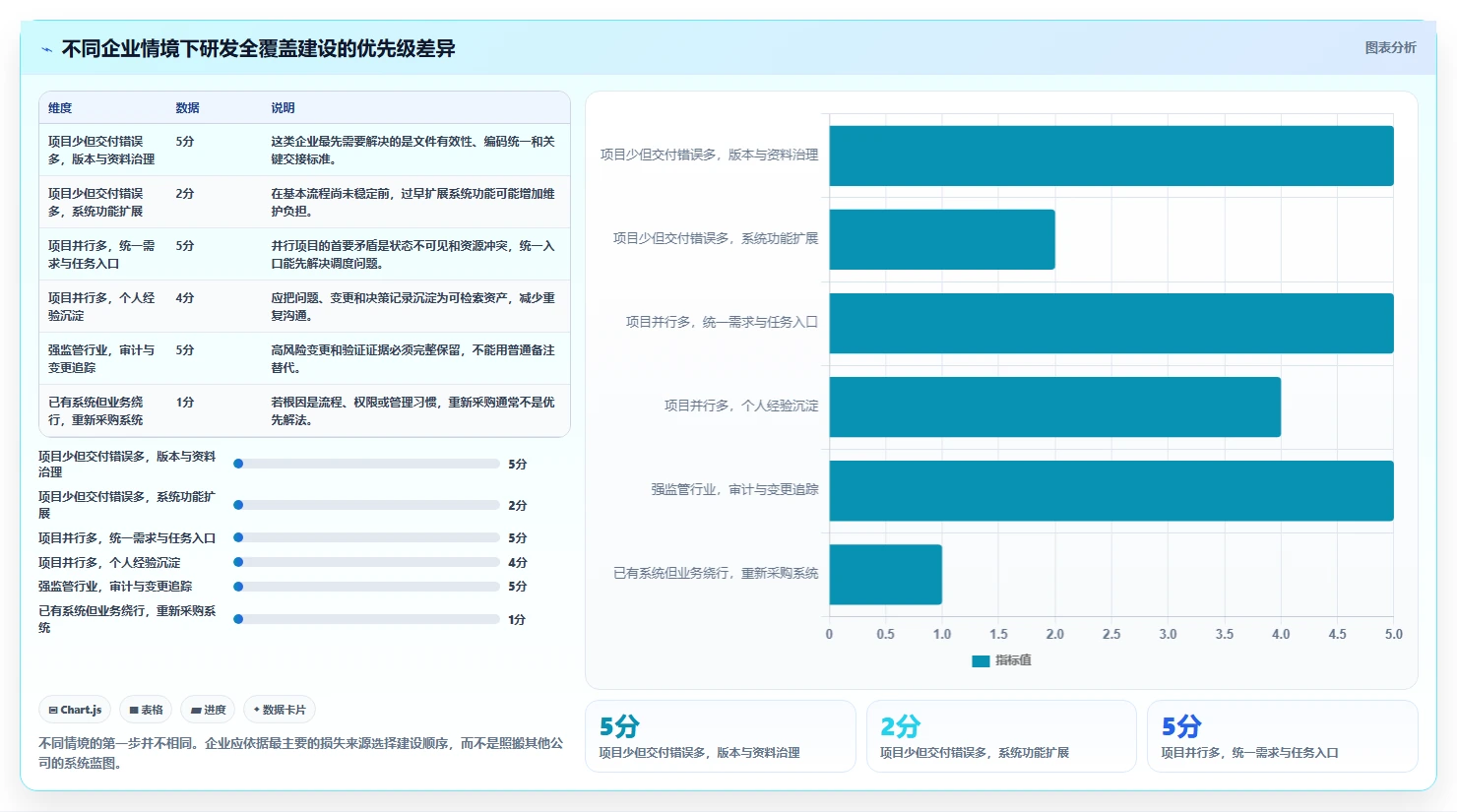Image resolution: width=1457 pixels, height=812 pixels.
Task: Click the chart bar for 系统功能扩展
Action: tap(942, 239)
